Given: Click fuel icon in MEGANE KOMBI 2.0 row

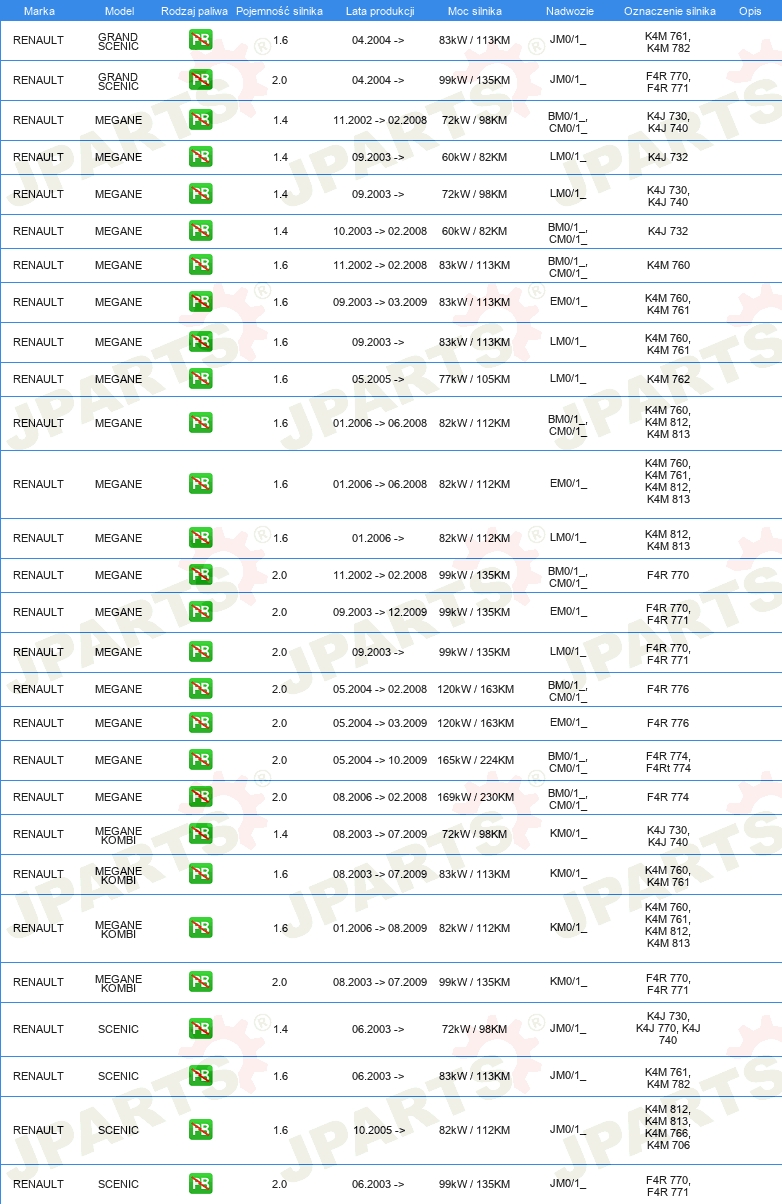Looking at the screenshot, I should pos(200,982).
